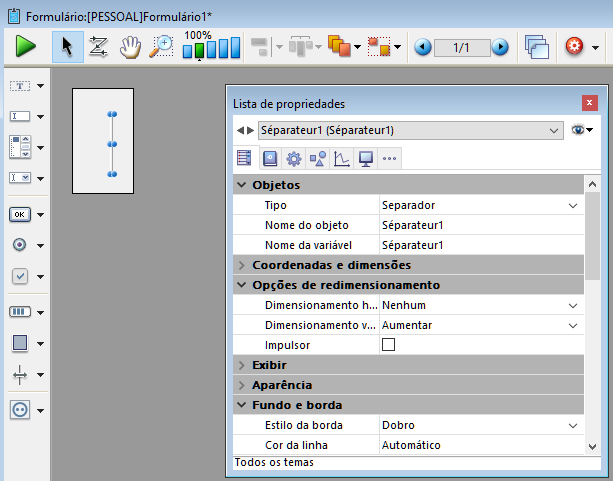Select the splitter separator object tool
613x481 pixels.
coord(21,374)
